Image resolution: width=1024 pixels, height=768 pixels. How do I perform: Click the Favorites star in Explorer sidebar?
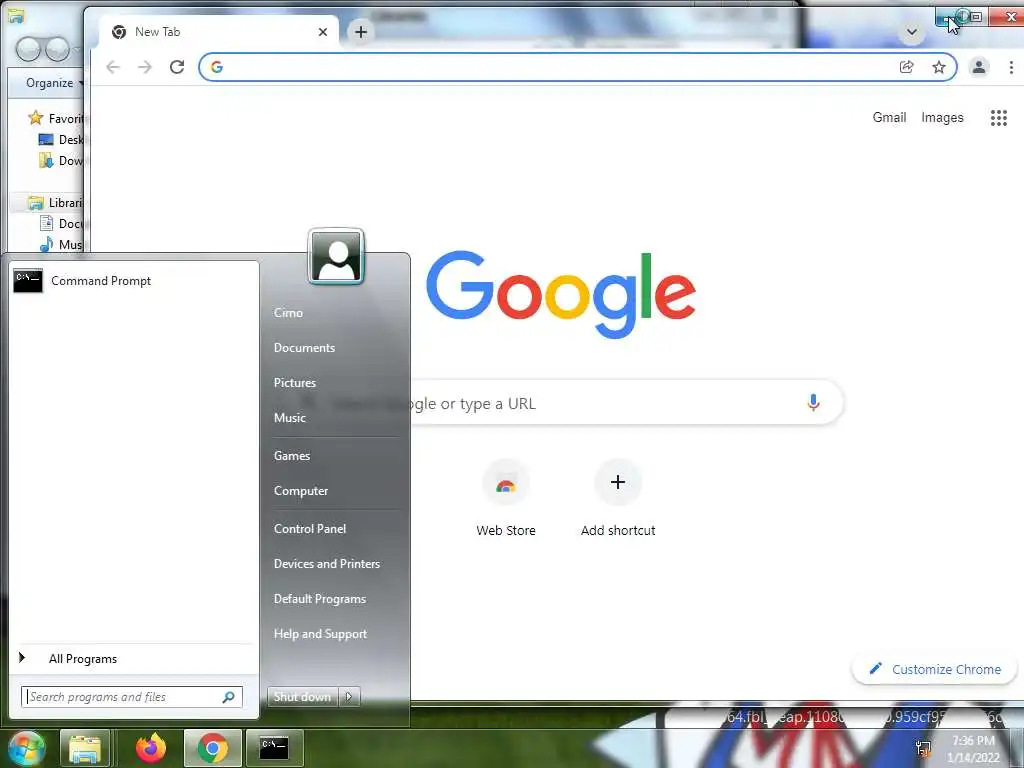[35, 118]
